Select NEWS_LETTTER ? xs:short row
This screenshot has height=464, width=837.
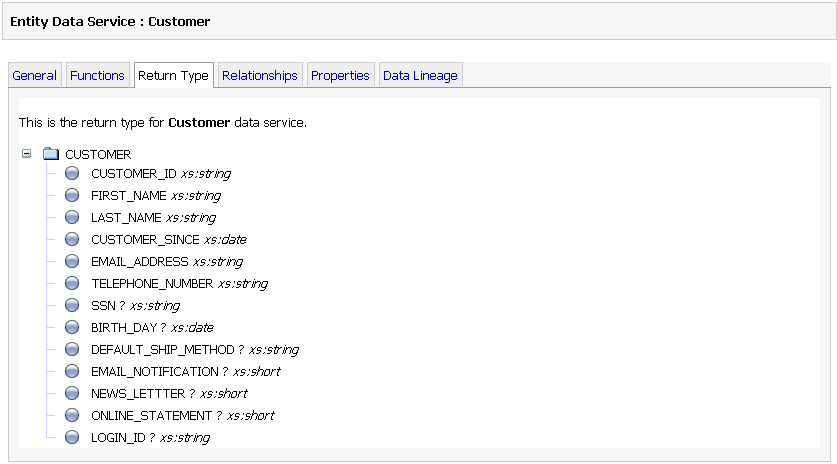169,393
